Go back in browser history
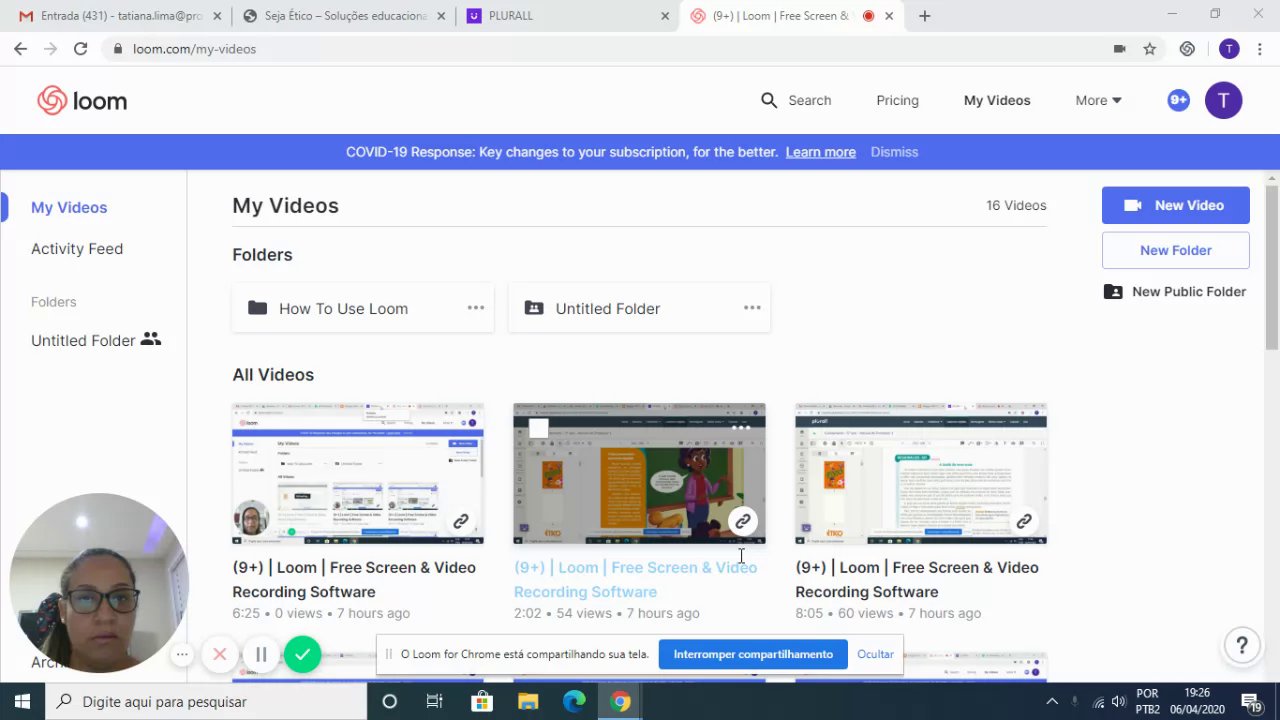The height and width of the screenshot is (720, 1280). (20, 49)
